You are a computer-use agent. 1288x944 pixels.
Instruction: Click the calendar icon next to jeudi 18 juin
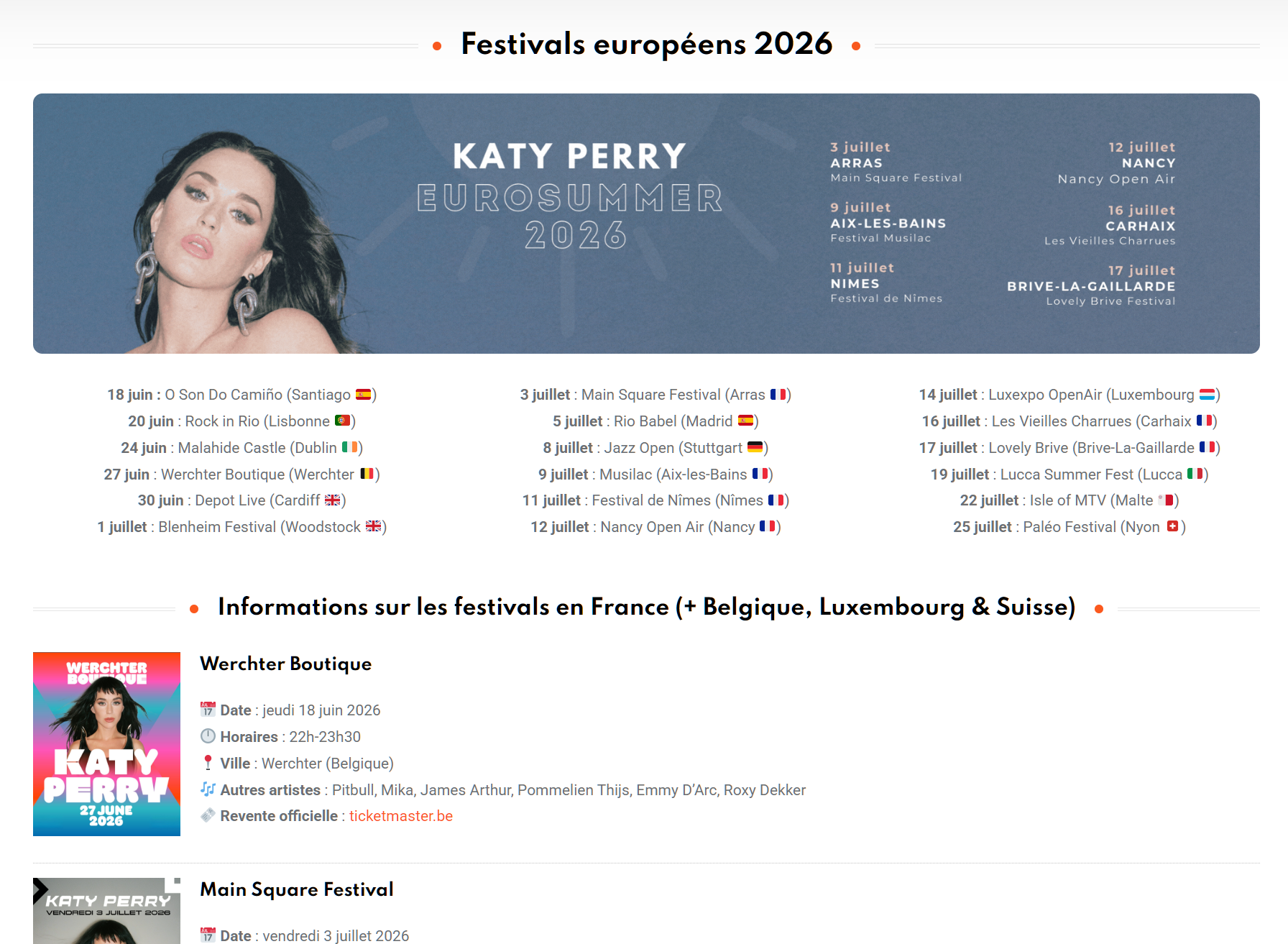point(208,710)
